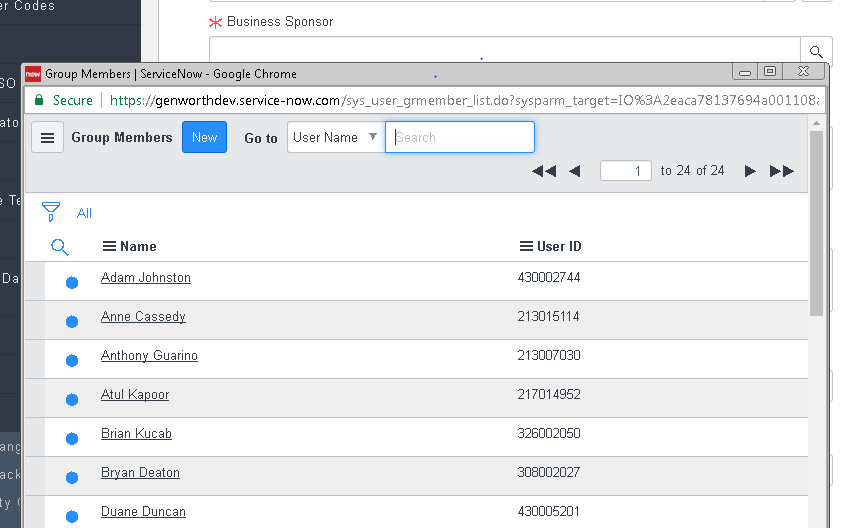Go to the previous page of results

click(575, 171)
